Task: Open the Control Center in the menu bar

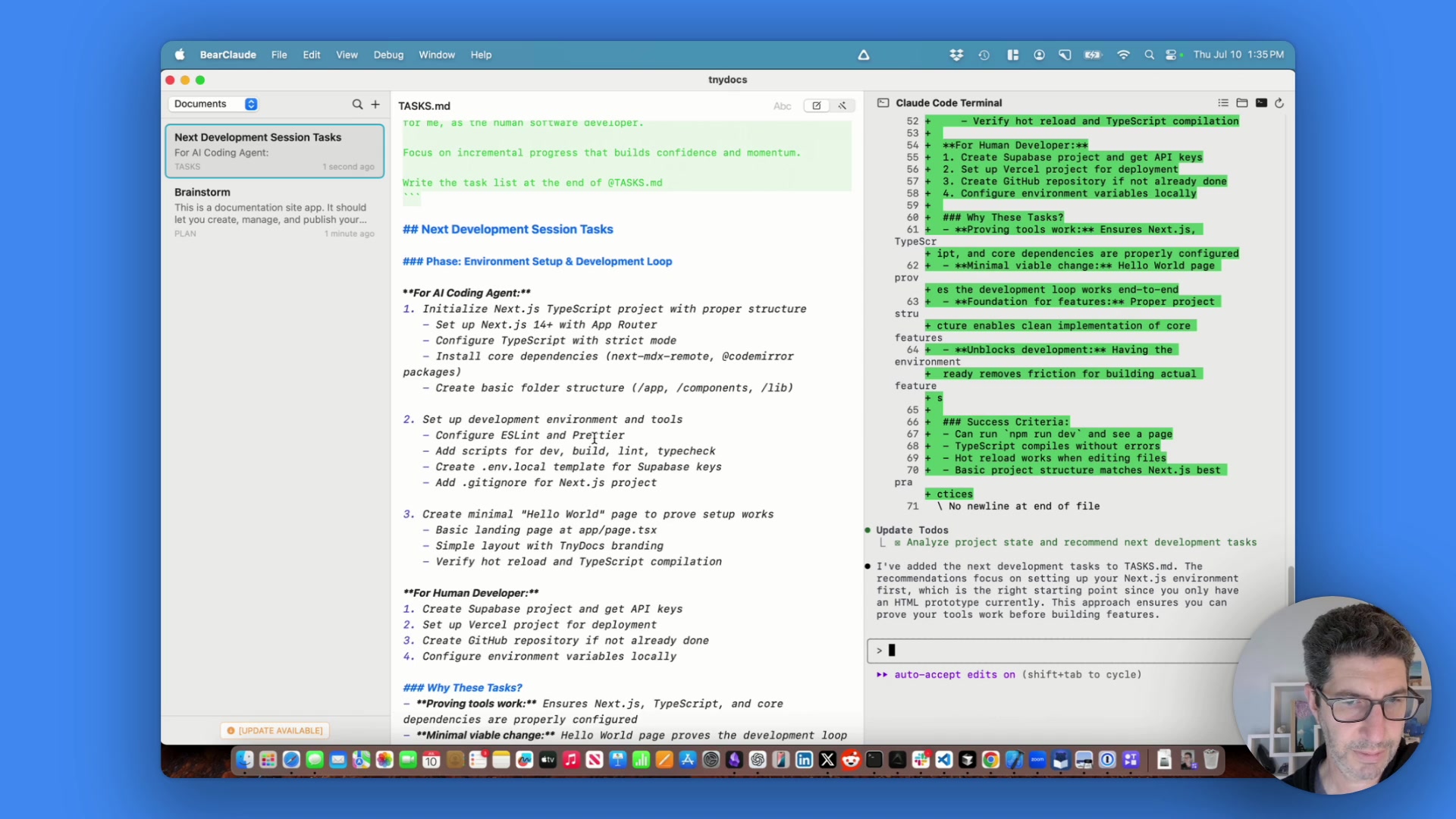Action: (x=1172, y=55)
